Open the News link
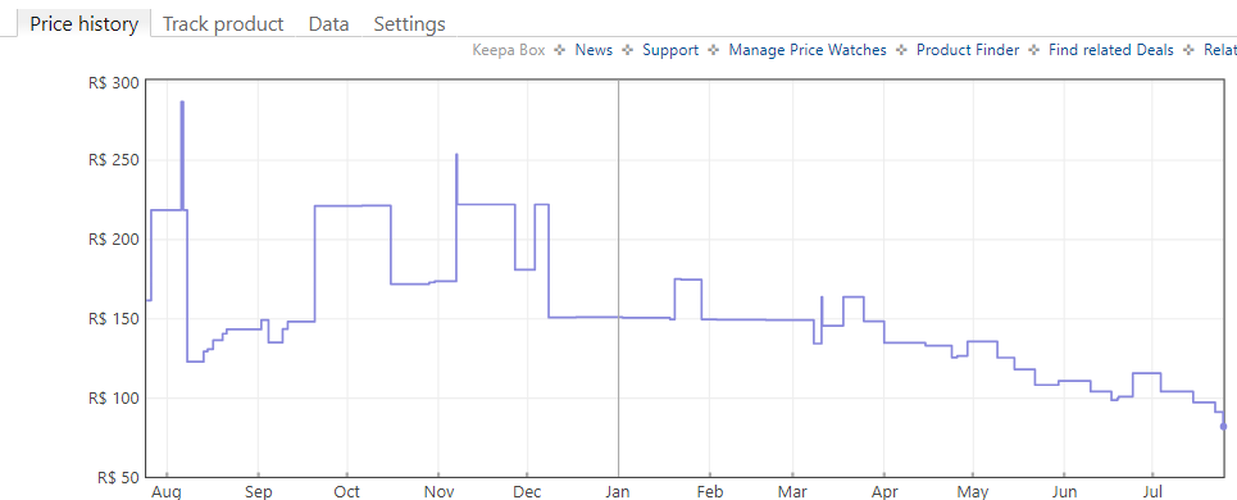 [593, 50]
